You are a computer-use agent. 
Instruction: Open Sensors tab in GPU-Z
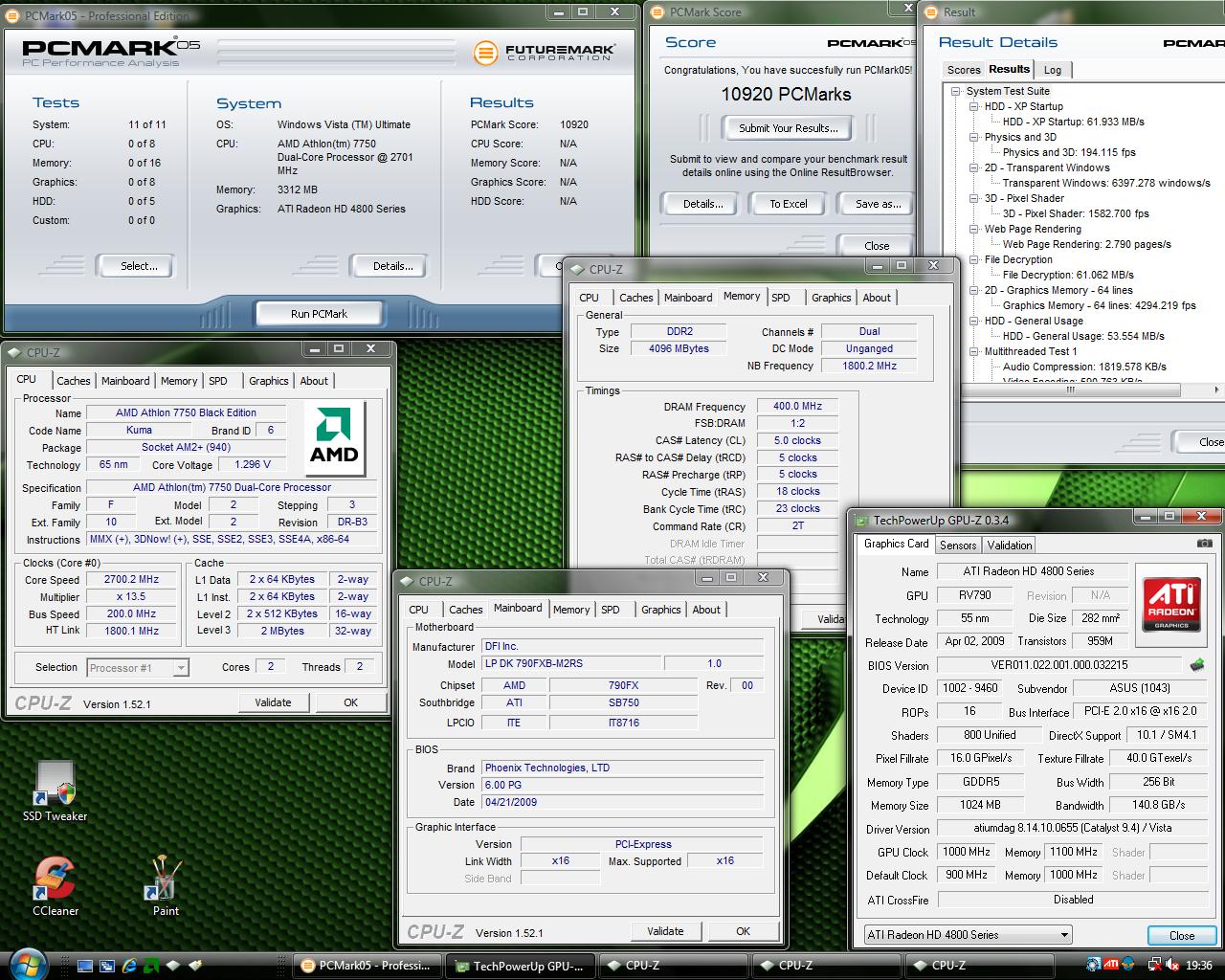tap(958, 545)
